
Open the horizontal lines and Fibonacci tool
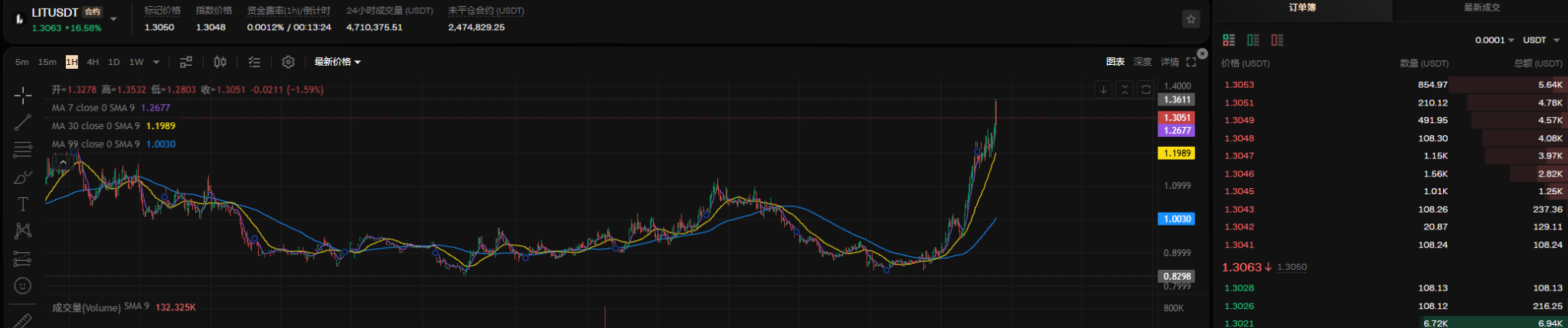pyautogui.click(x=23, y=150)
